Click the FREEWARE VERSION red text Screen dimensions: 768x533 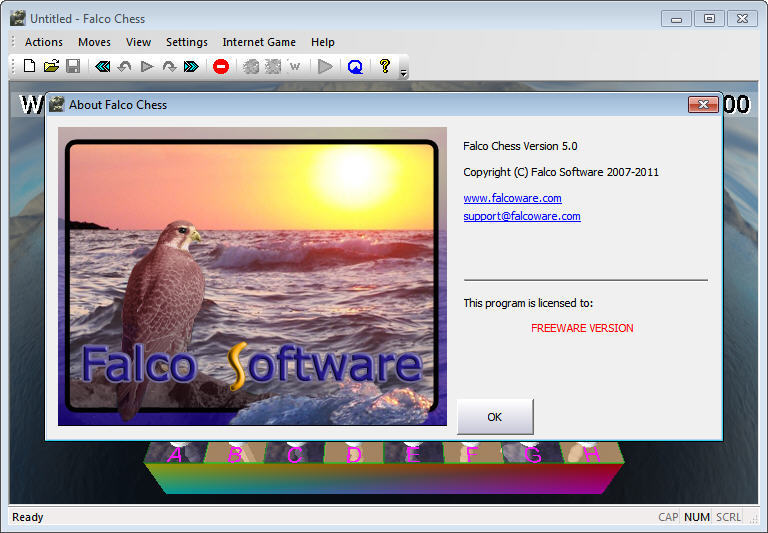(x=582, y=328)
